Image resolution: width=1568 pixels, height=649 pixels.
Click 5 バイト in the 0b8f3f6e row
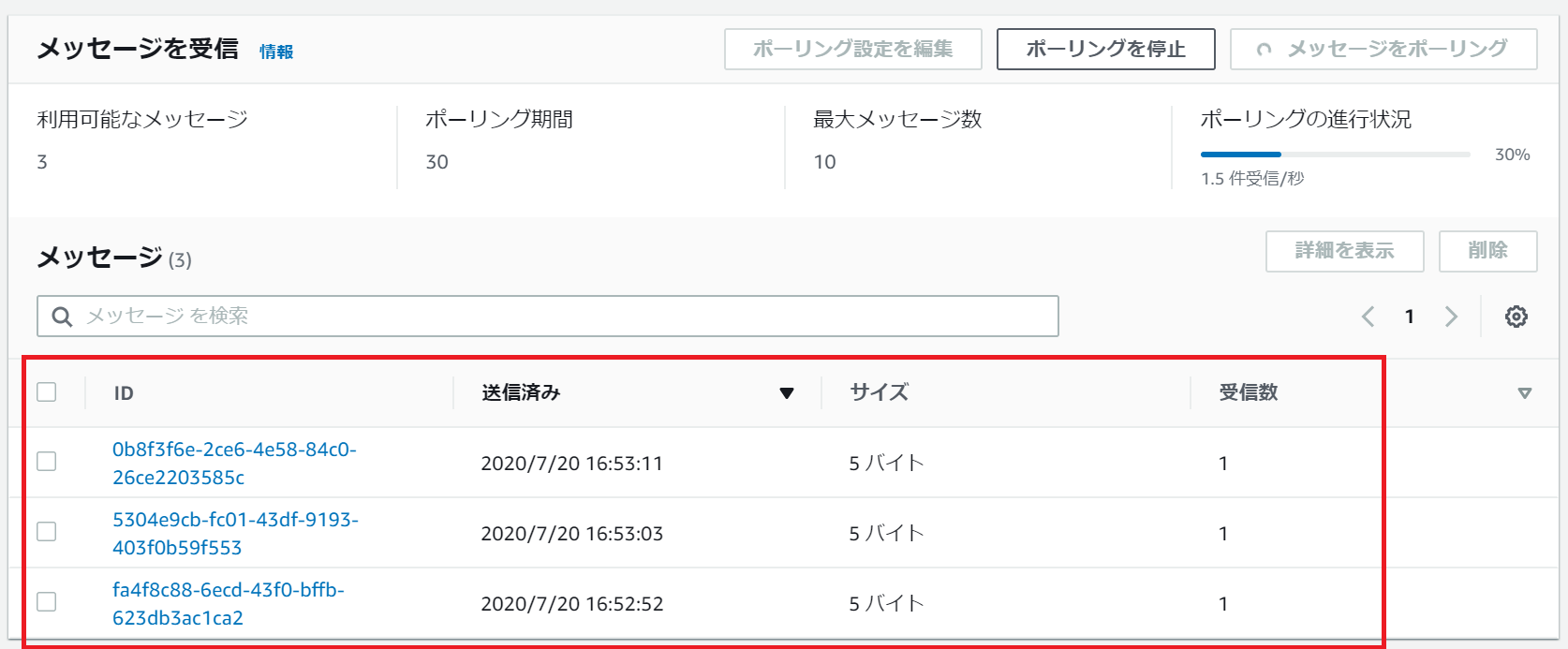click(886, 463)
